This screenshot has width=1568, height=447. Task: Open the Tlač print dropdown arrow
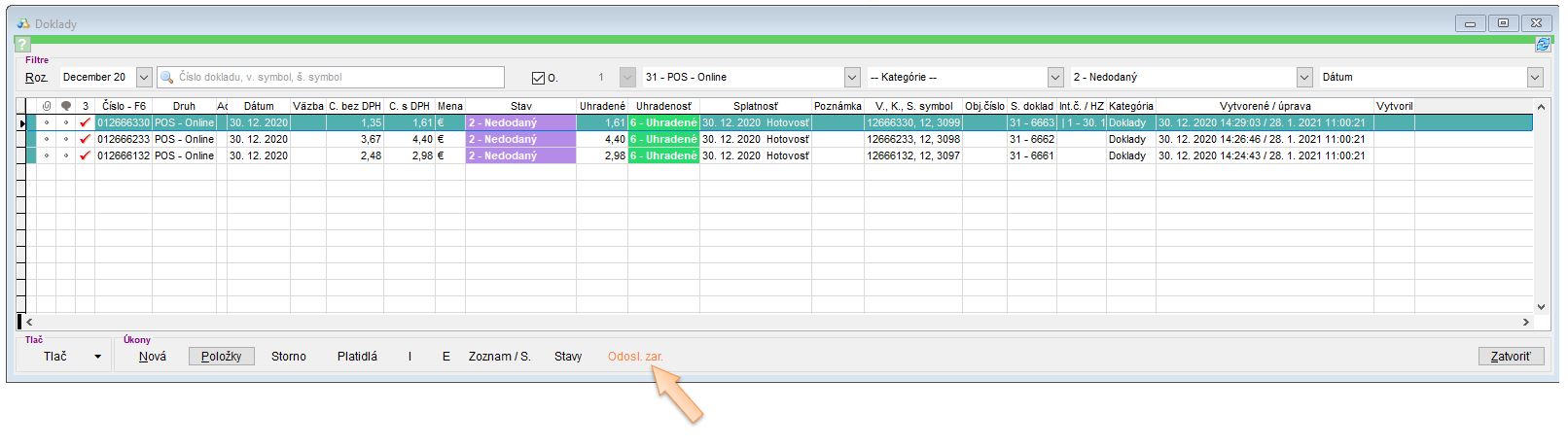[97, 358]
